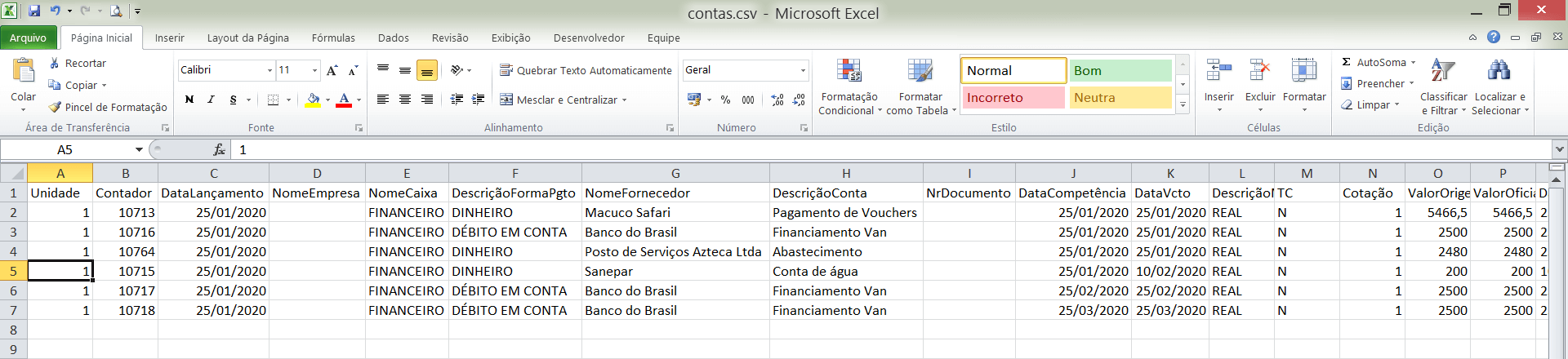
Task: Open Mesclar e Centralizar dropdown arrow
Action: (x=625, y=100)
